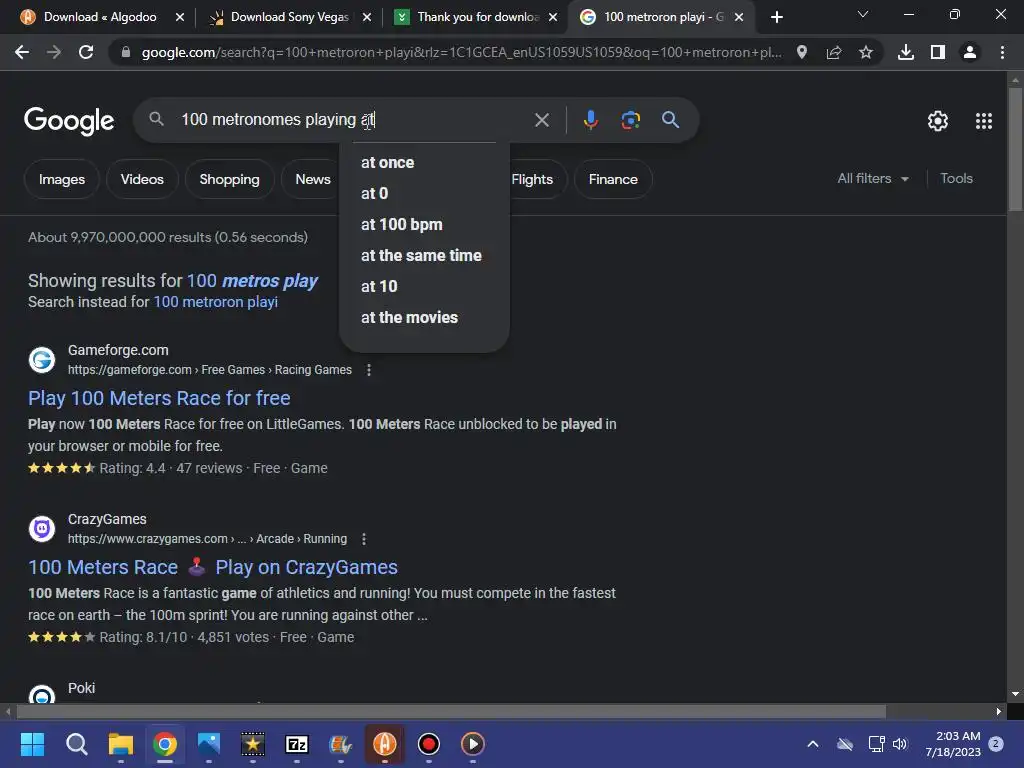Filter results by Shopping
This screenshot has width=1024, height=768.
229,179
